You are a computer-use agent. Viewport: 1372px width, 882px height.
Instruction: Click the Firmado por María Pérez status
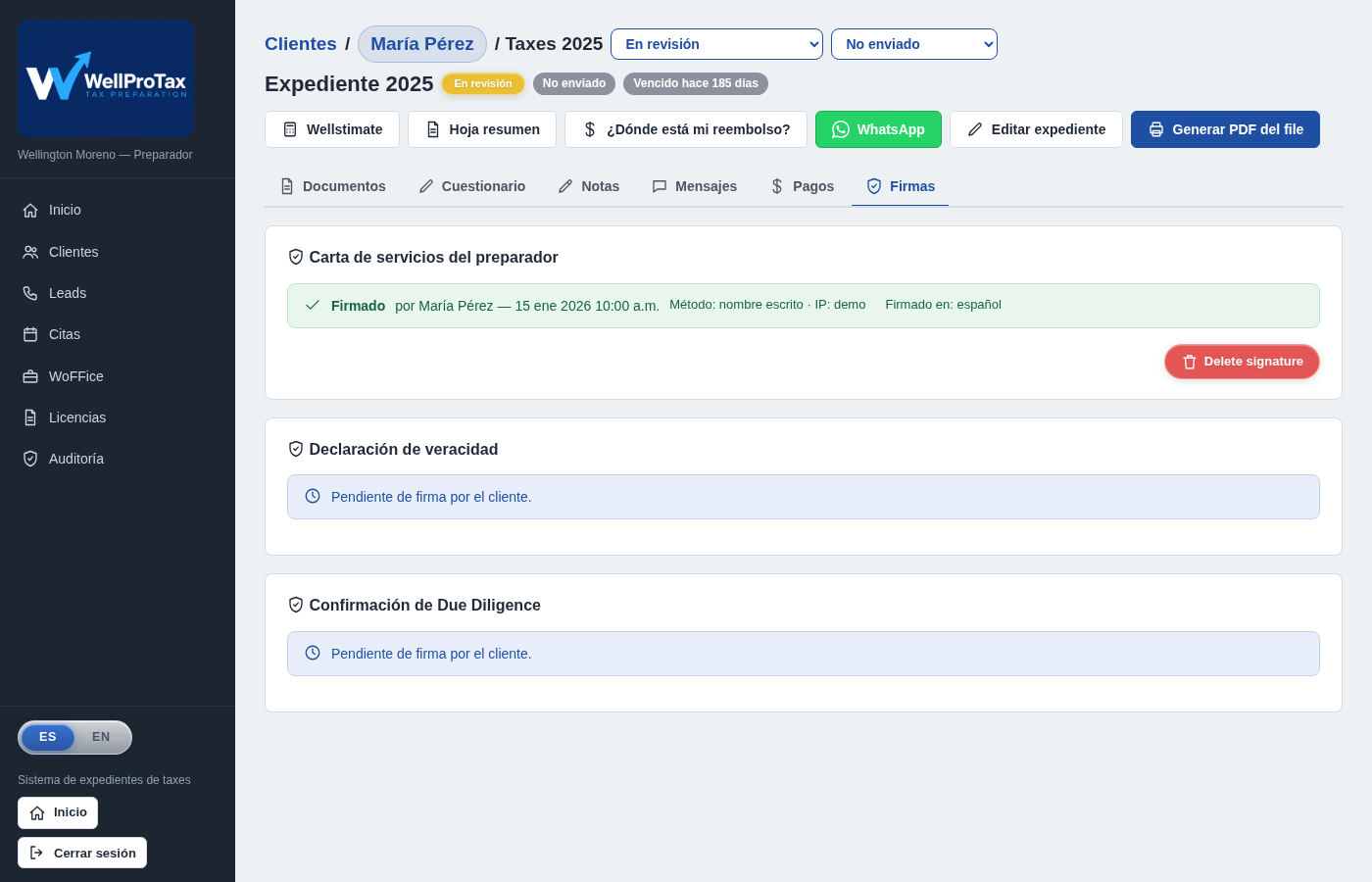(x=804, y=306)
